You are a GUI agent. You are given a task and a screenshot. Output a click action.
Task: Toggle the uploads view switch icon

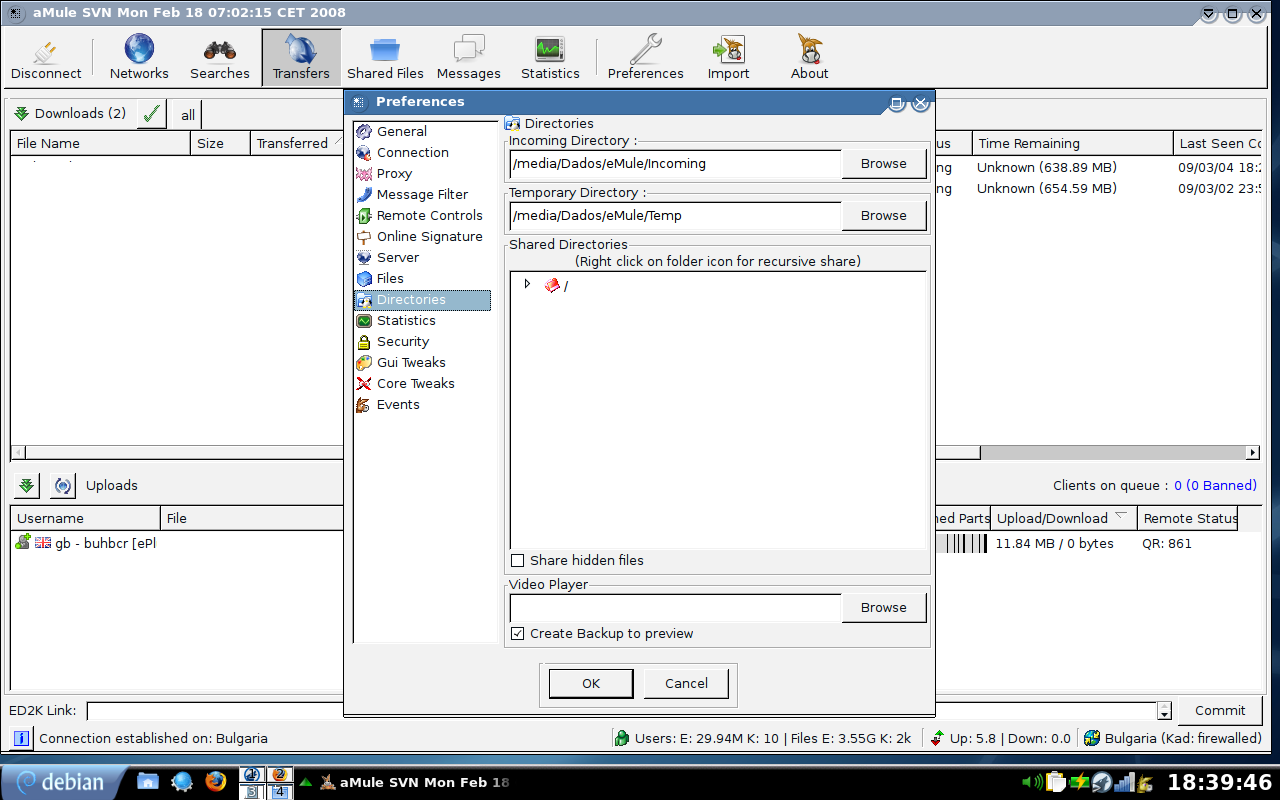[x=63, y=486]
